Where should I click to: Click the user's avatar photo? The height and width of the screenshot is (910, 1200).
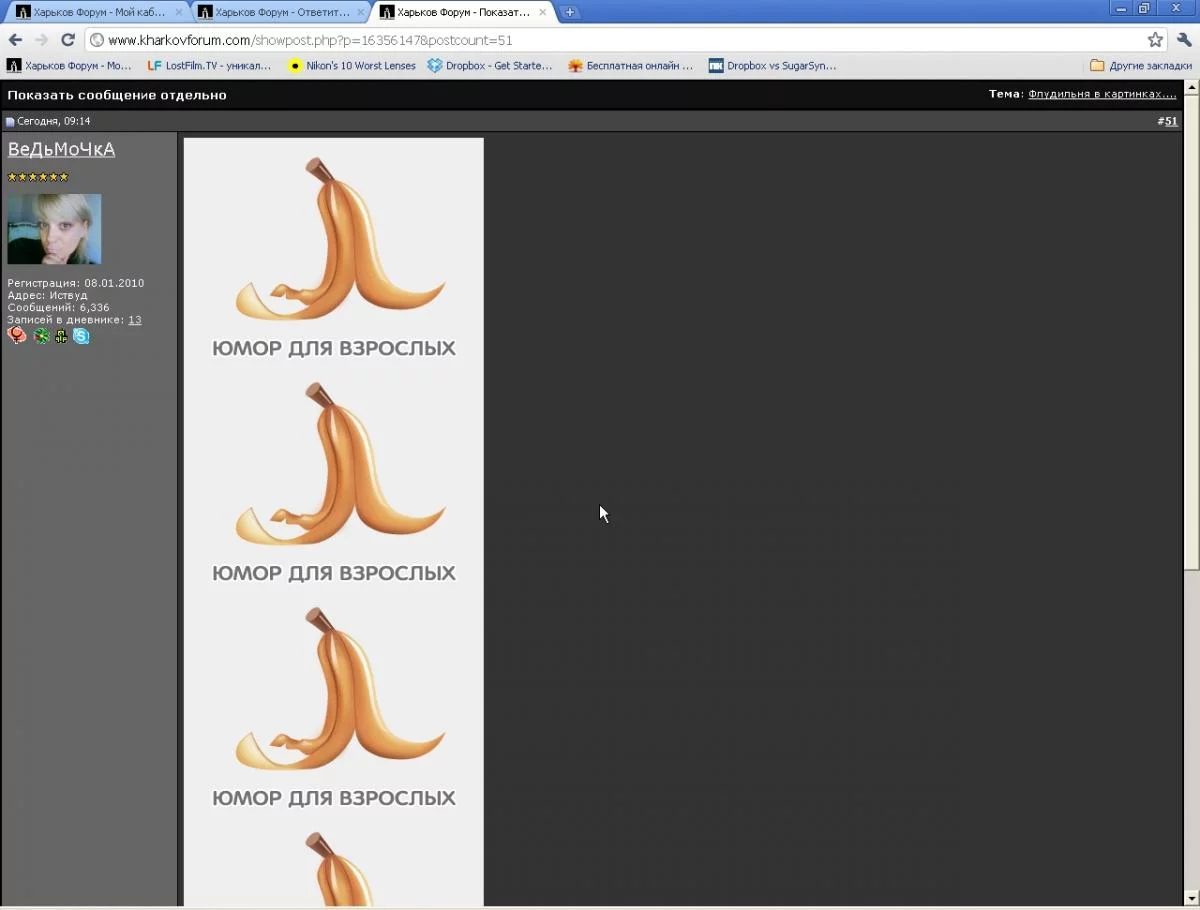54,229
